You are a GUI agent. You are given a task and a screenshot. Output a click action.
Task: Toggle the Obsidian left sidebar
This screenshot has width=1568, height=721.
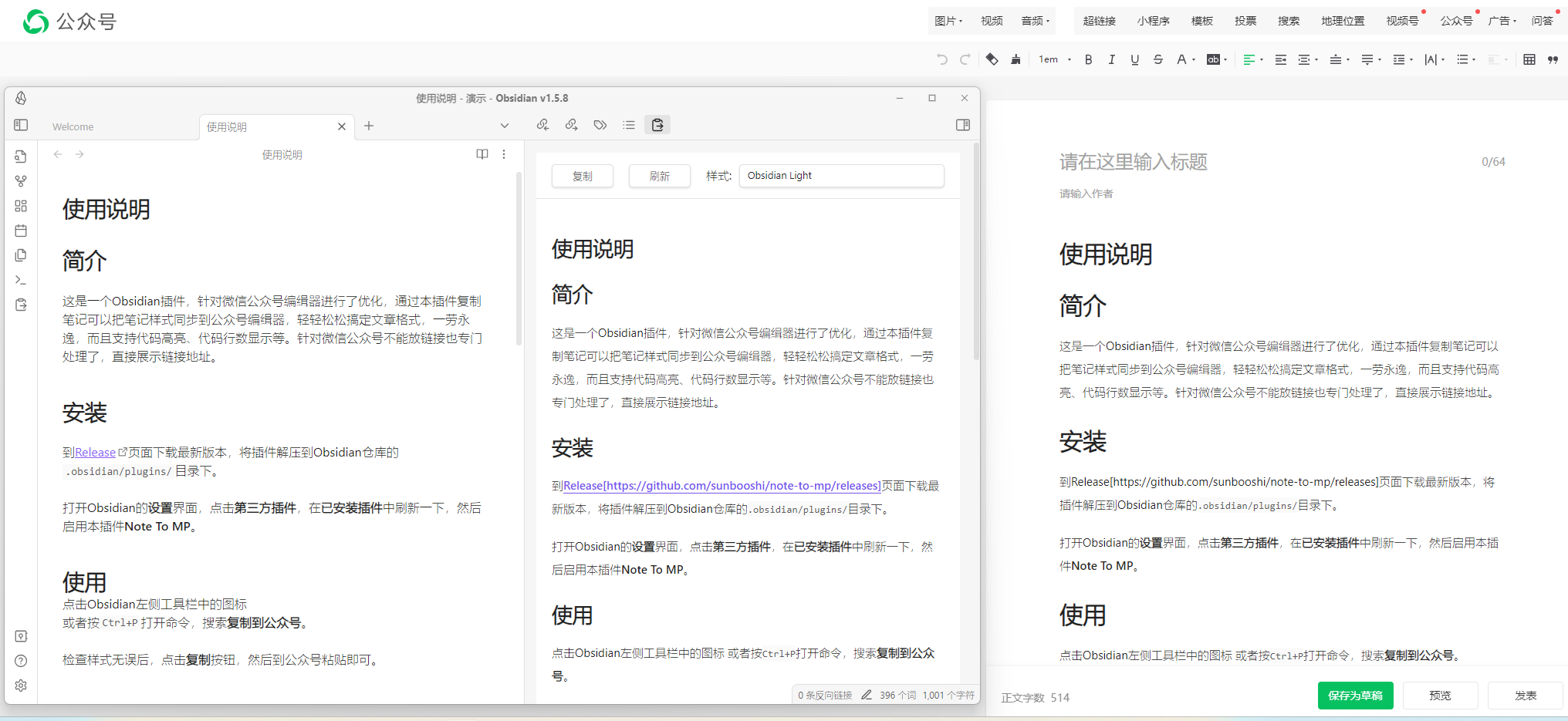(21, 125)
